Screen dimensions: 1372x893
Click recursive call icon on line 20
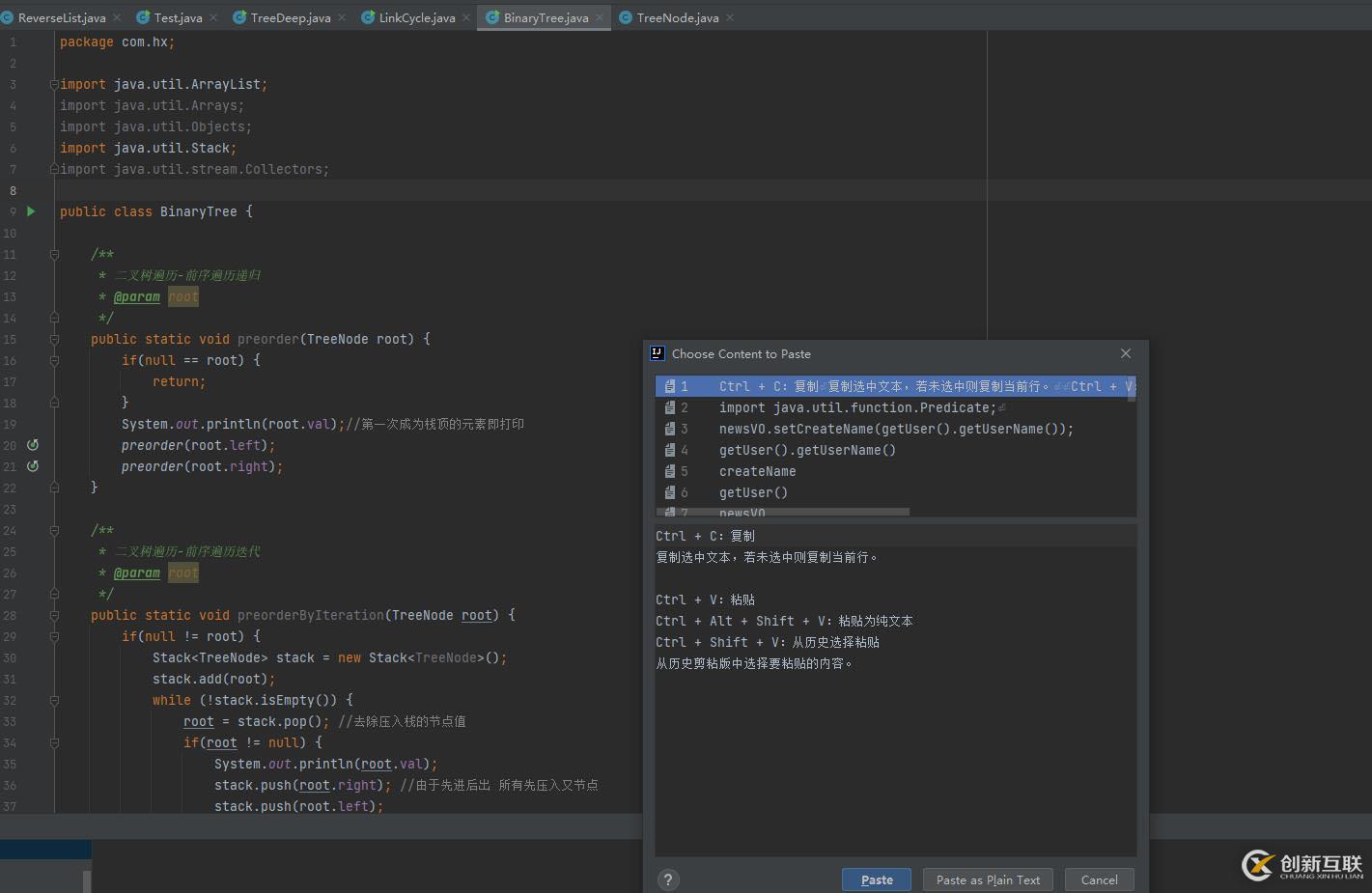33,445
